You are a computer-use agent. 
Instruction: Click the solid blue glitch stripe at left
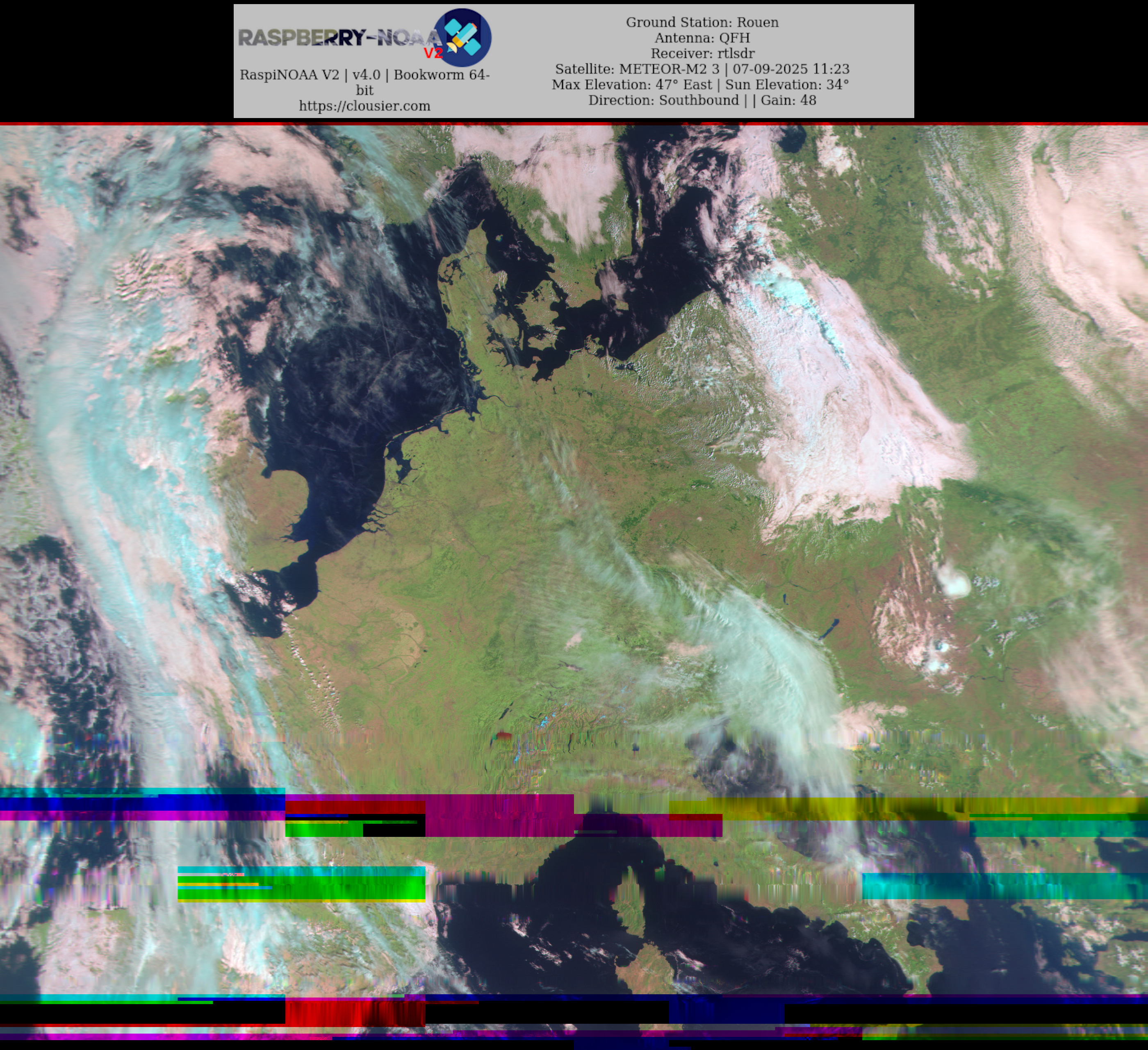(142, 803)
